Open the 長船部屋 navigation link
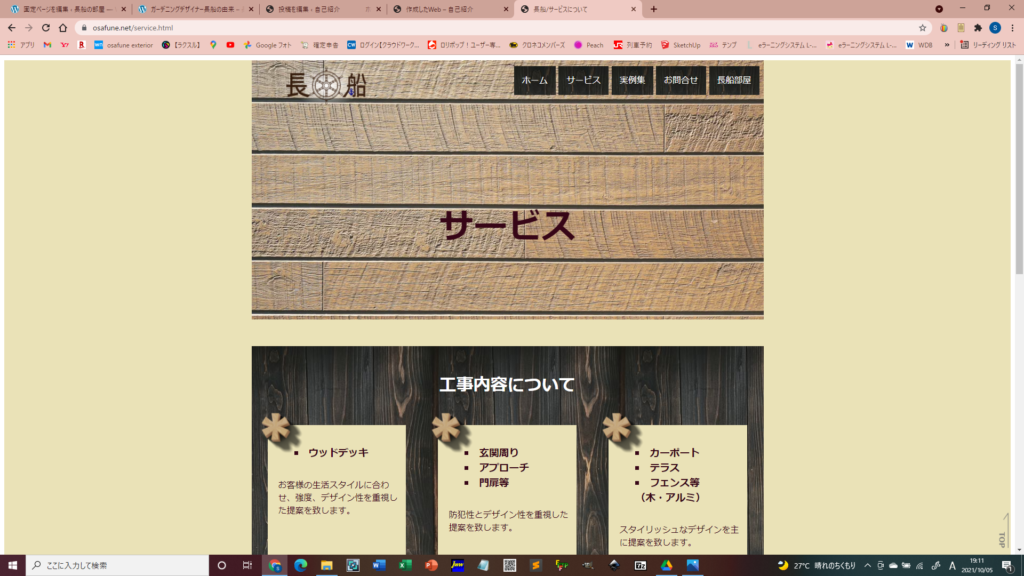 tap(734, 80)
